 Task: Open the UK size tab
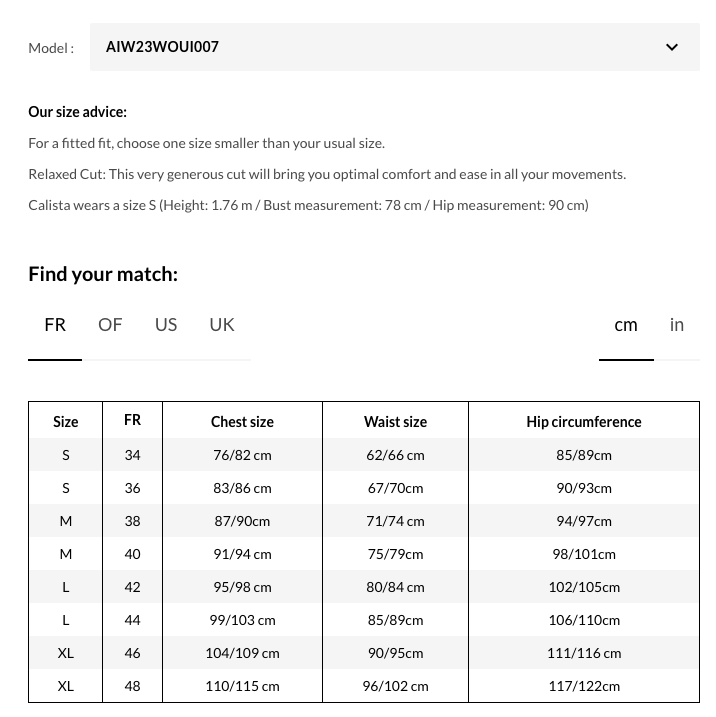pos(222,324)
